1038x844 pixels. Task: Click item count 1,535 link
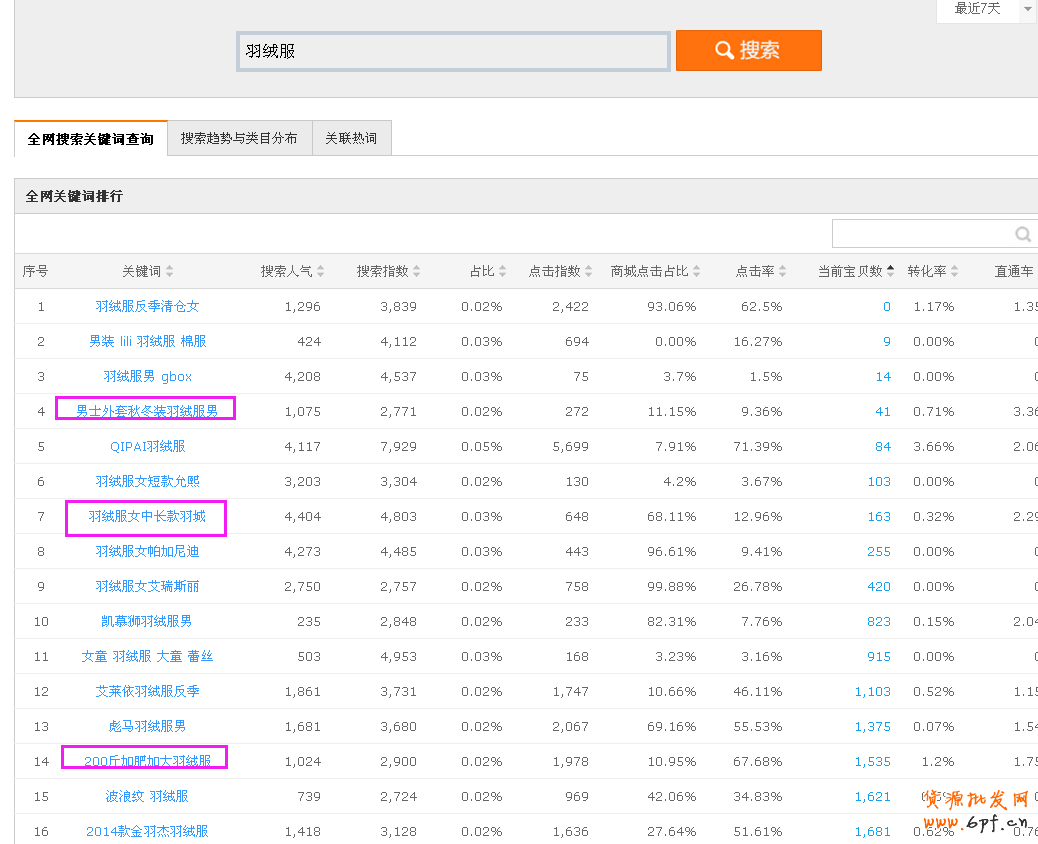pos(872,762)
